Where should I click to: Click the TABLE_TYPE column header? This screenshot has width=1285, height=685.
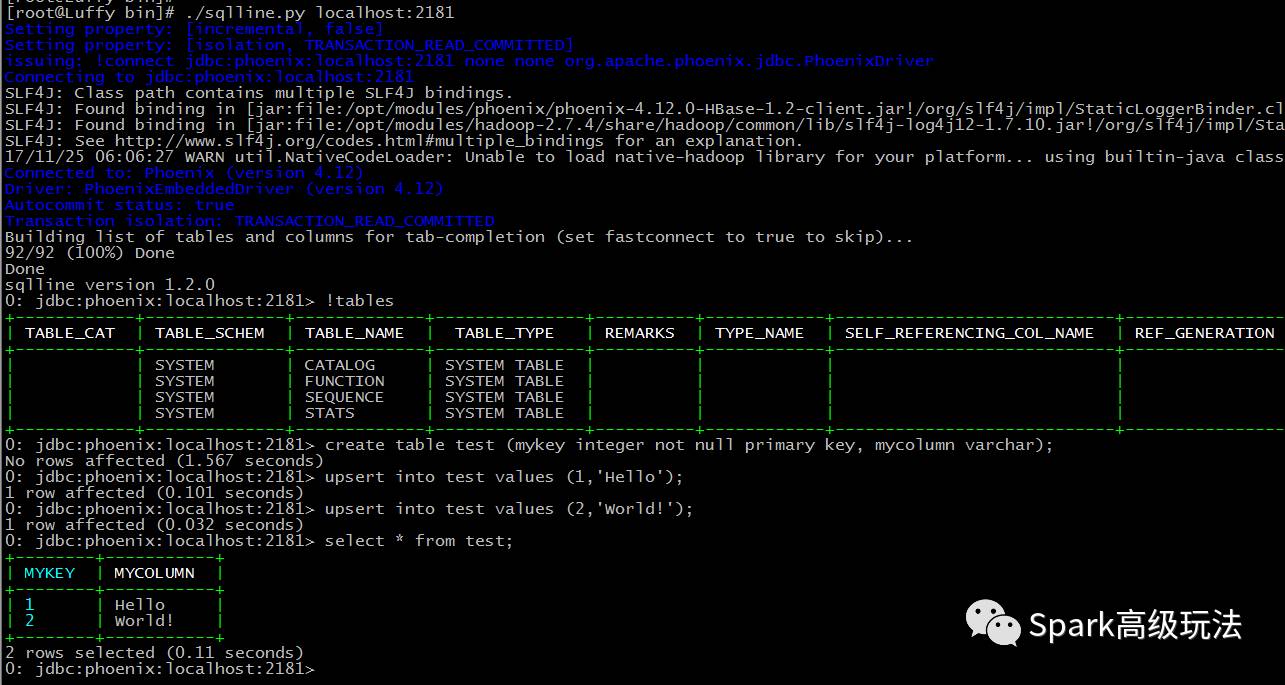coord(504,333)
